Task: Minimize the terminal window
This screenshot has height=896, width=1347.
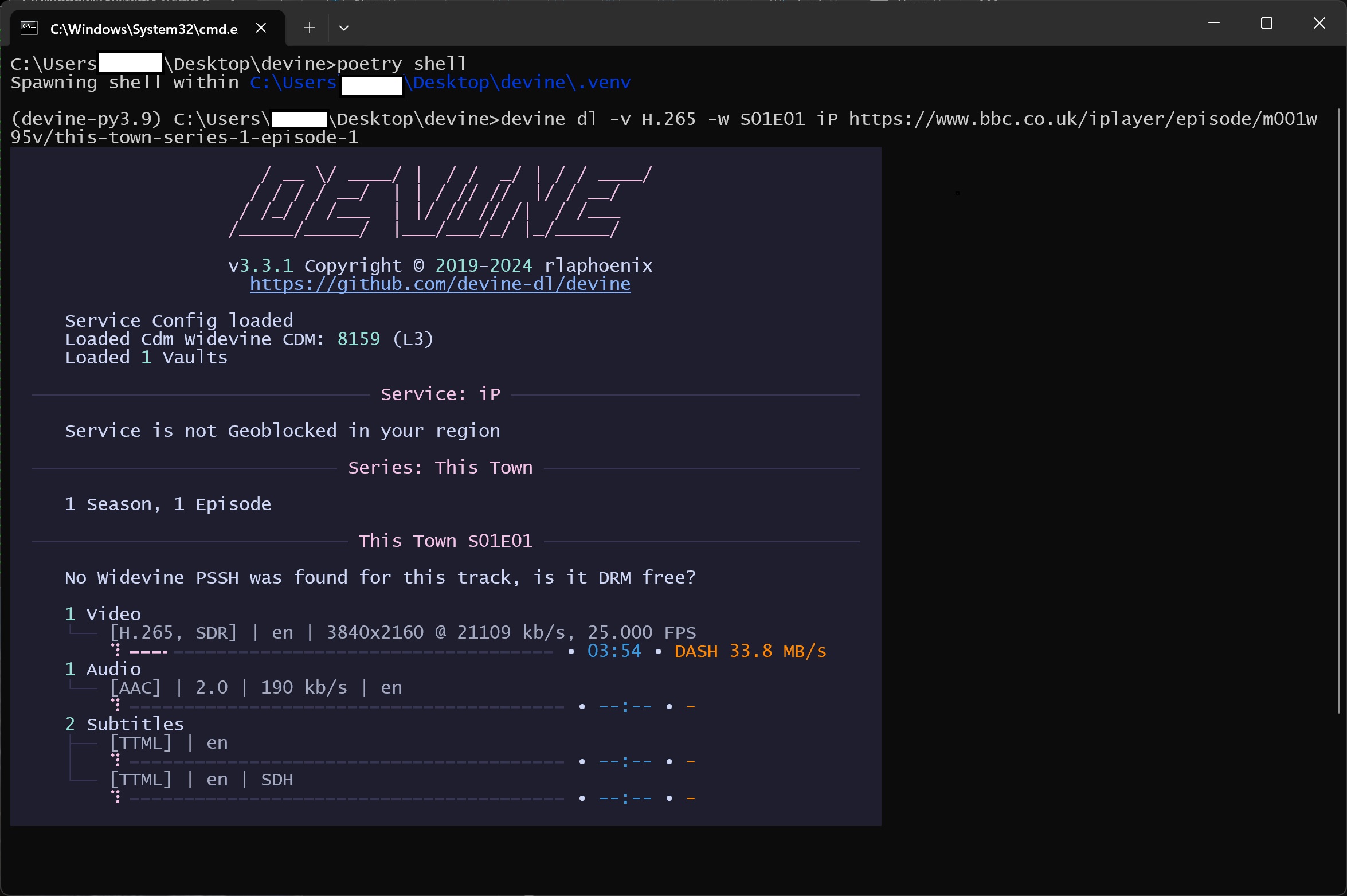Action: [1213, 24]
